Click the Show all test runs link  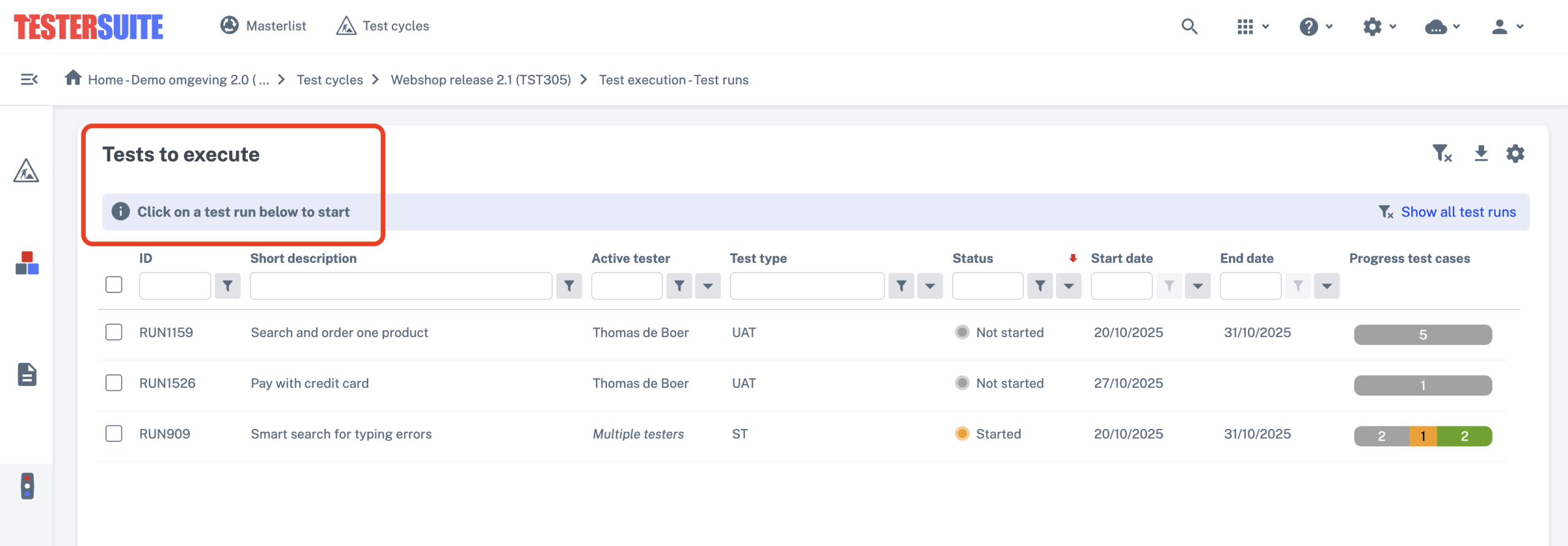[1458, 212]
